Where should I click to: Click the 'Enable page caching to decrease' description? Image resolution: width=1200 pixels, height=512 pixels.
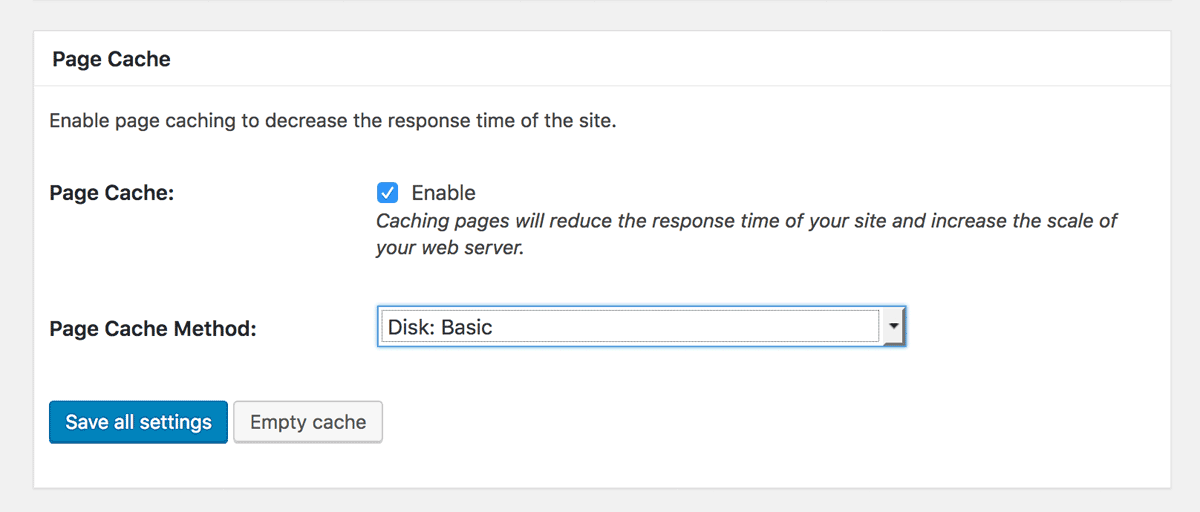point(333,122)
